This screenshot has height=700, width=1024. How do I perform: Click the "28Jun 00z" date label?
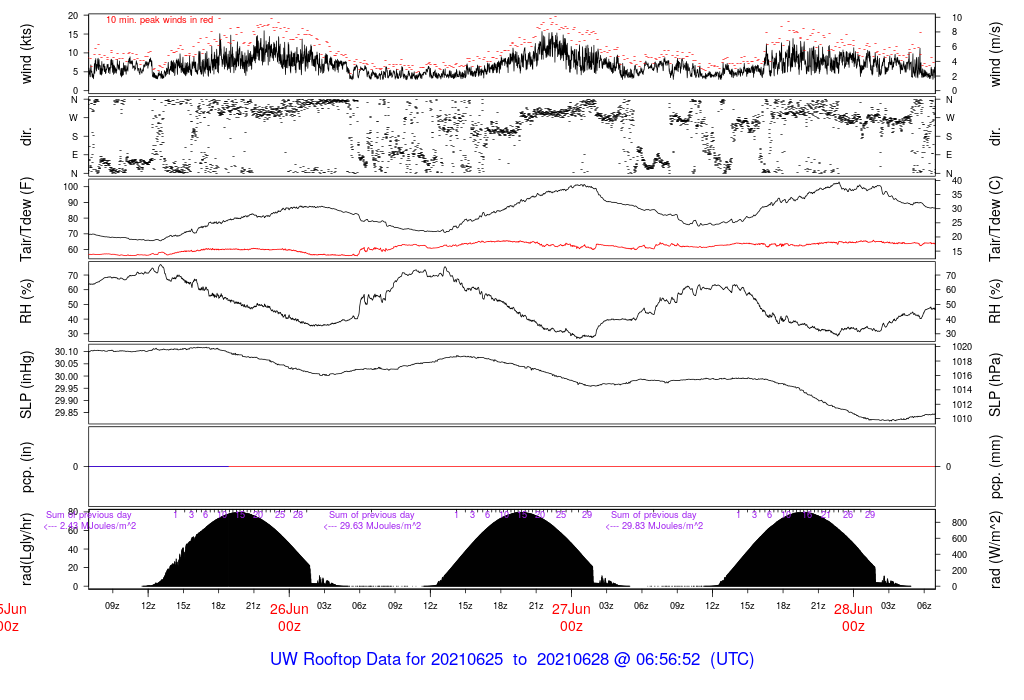coord(853,618)
